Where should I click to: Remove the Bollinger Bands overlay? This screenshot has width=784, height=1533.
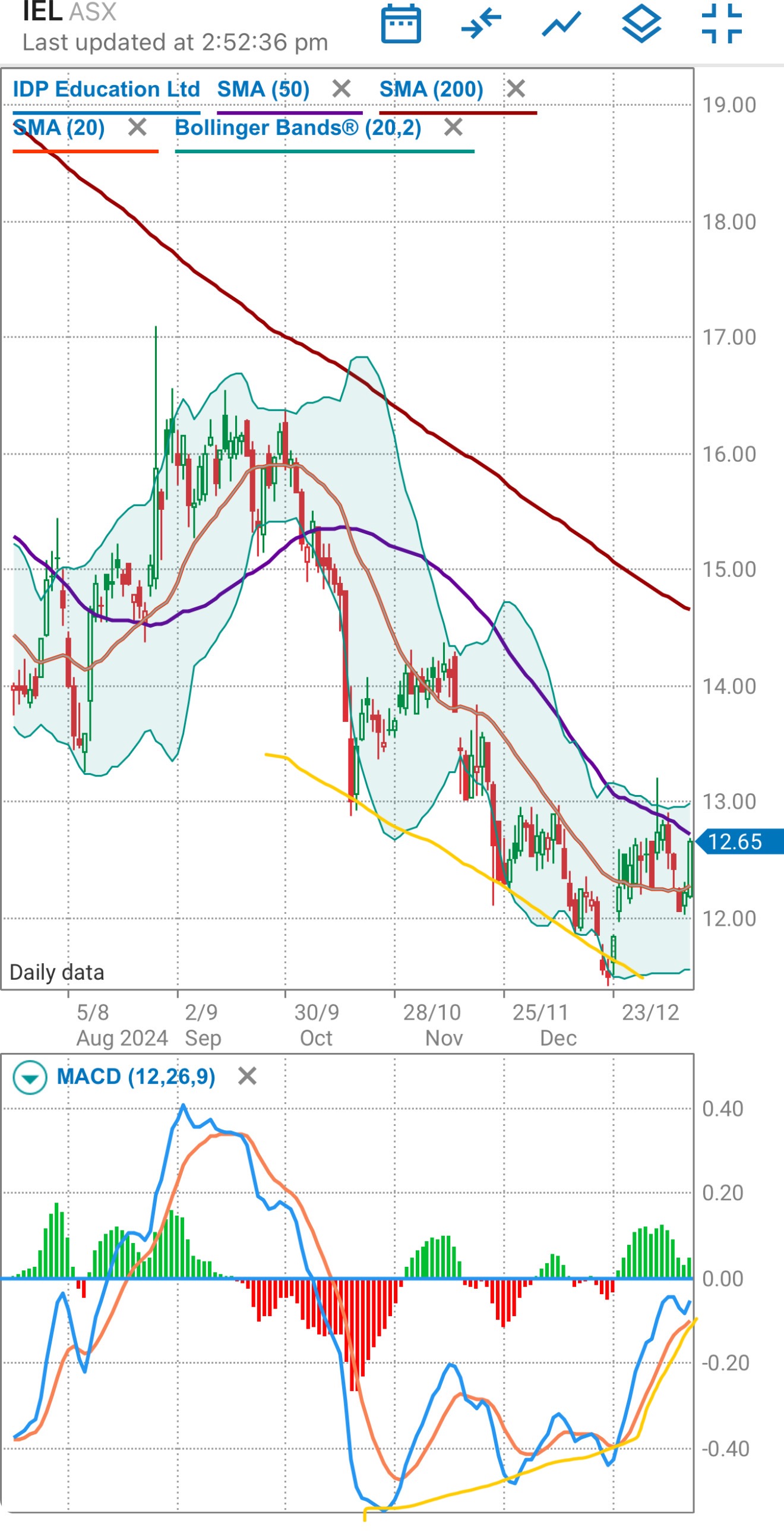(453, 127)
